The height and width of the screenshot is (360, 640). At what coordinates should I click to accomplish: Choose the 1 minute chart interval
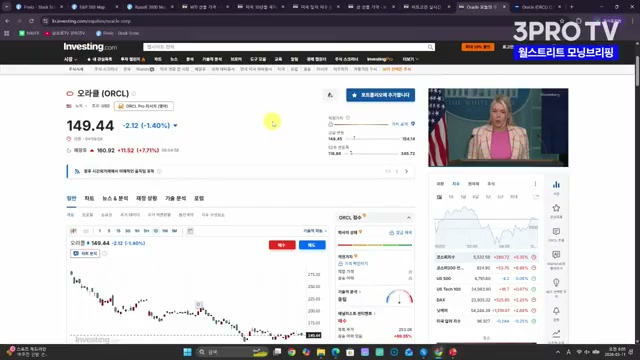[x=100, y=231]
